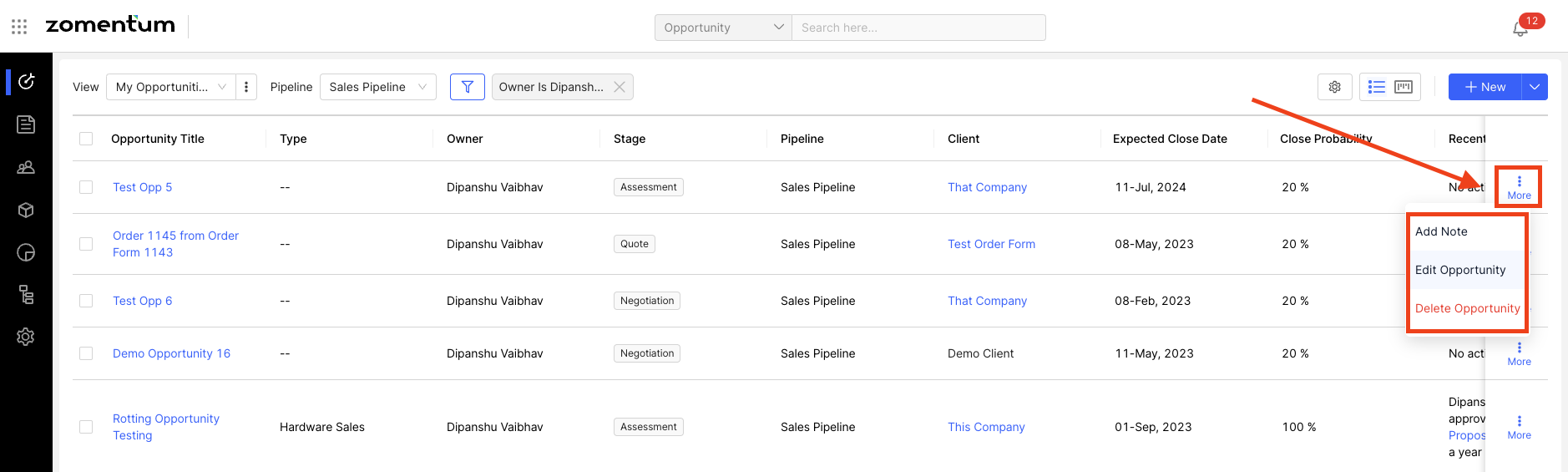Click the filter funnel icon
The image size is (1568, 472).
point(468,87)
